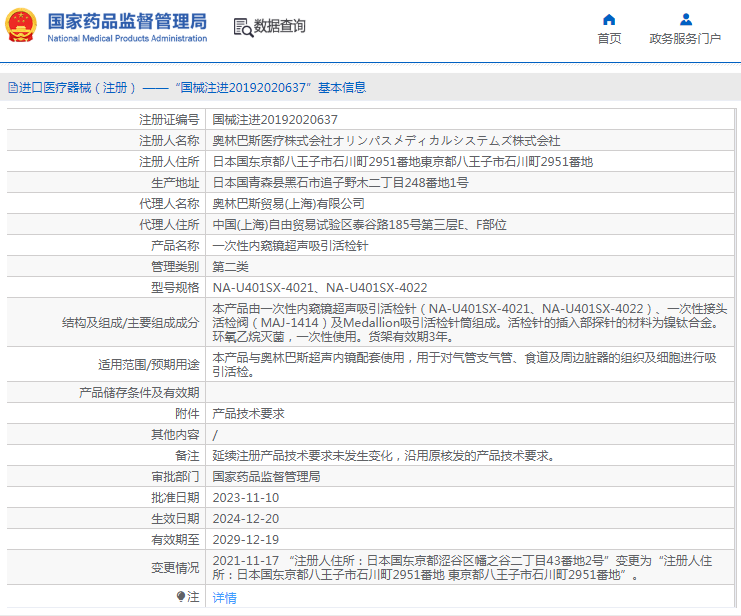
Task: Click the 管理类别 row label
Action: [x=175, y=266]
